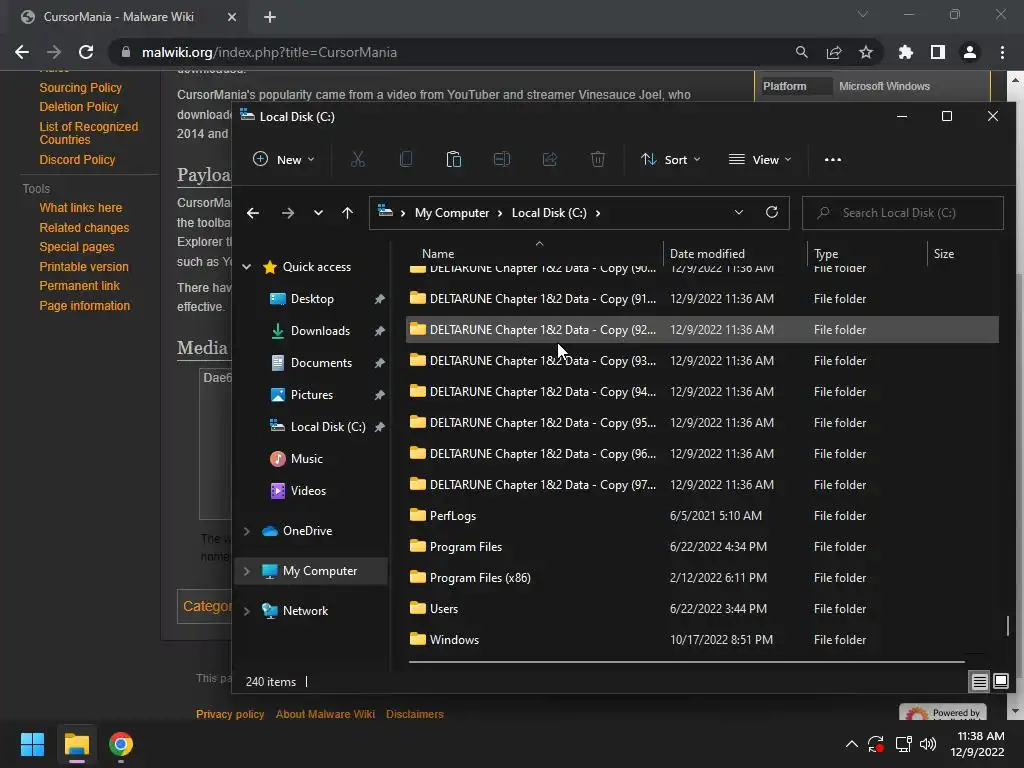This screenshot has height=768, width=1024.
Task: Expand Network tree node
Action: tap(247, 611)
